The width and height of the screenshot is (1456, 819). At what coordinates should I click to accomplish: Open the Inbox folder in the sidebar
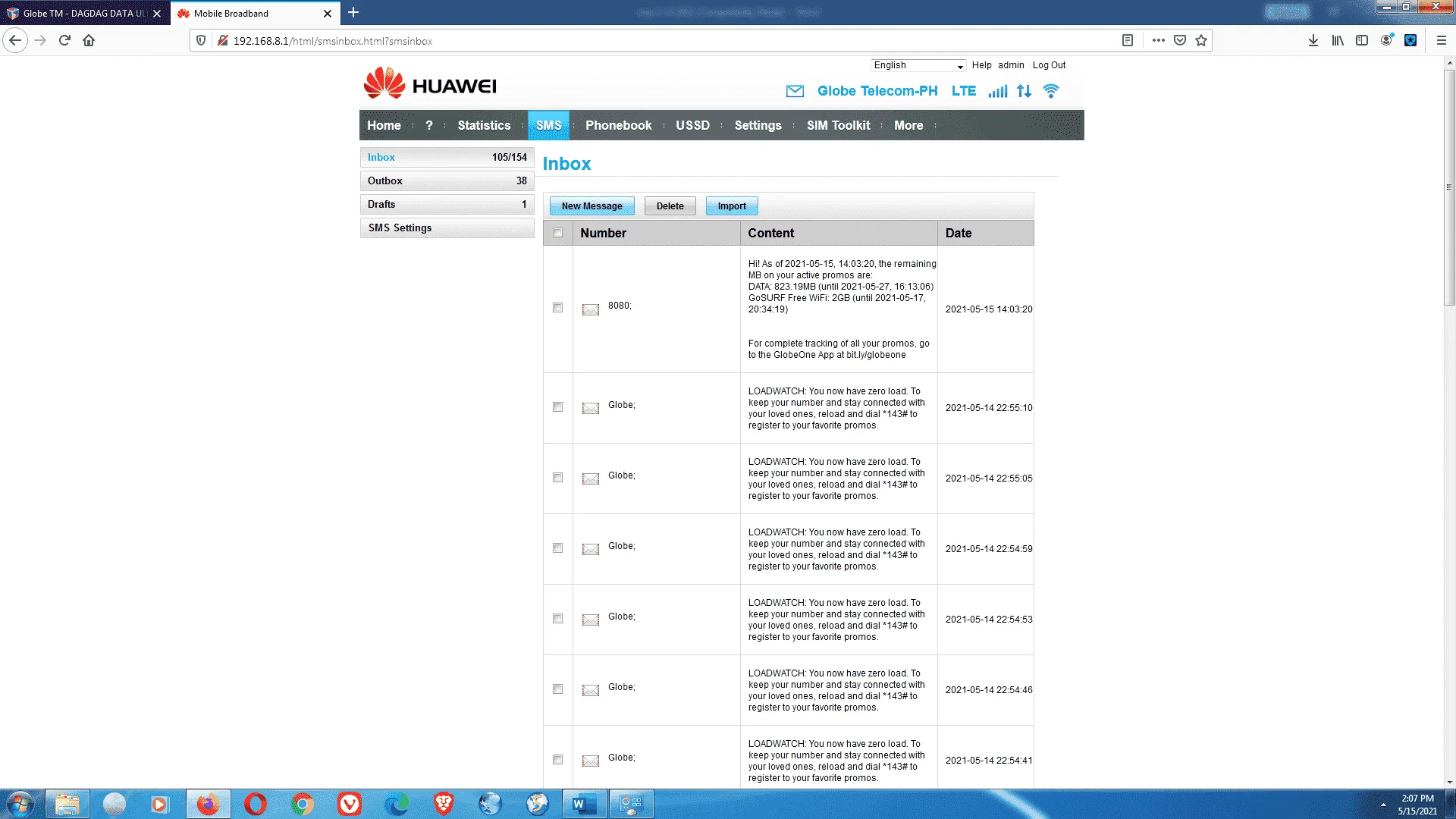point(447,157)
